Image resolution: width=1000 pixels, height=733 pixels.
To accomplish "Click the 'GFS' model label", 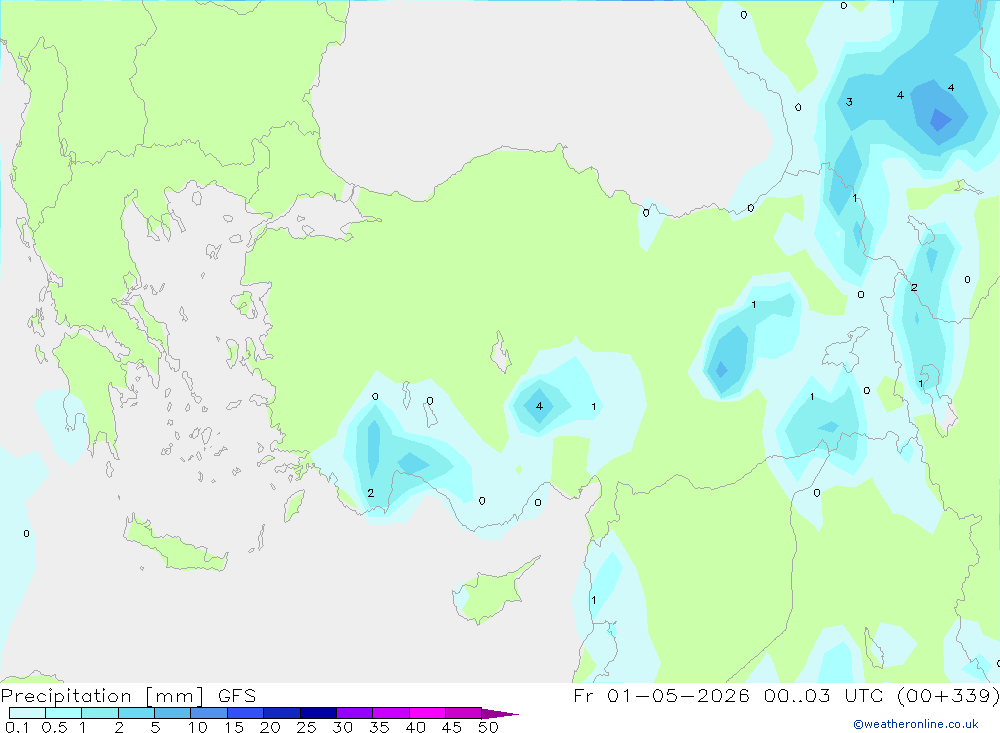I will 237,696.
